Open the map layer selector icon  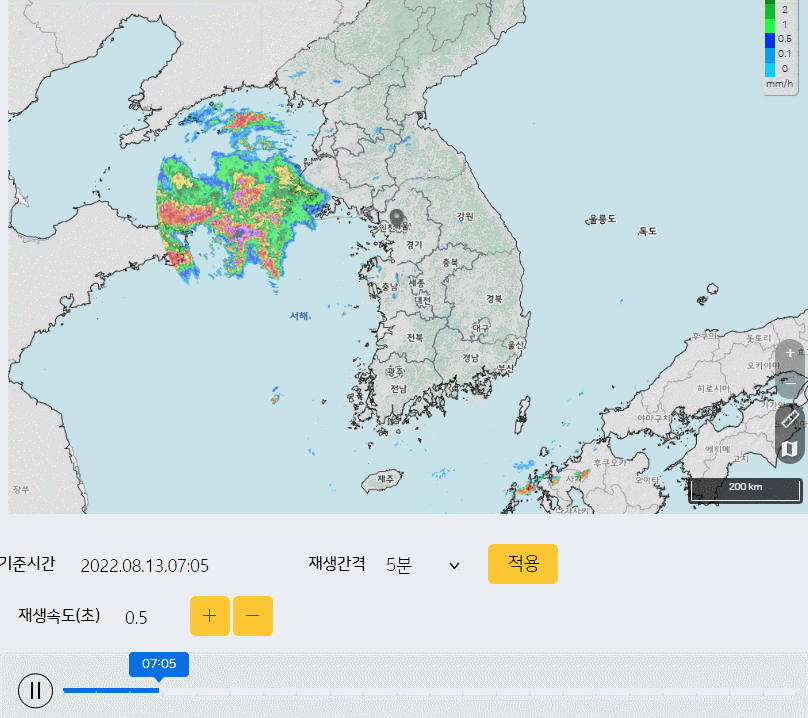click(789, 448)
